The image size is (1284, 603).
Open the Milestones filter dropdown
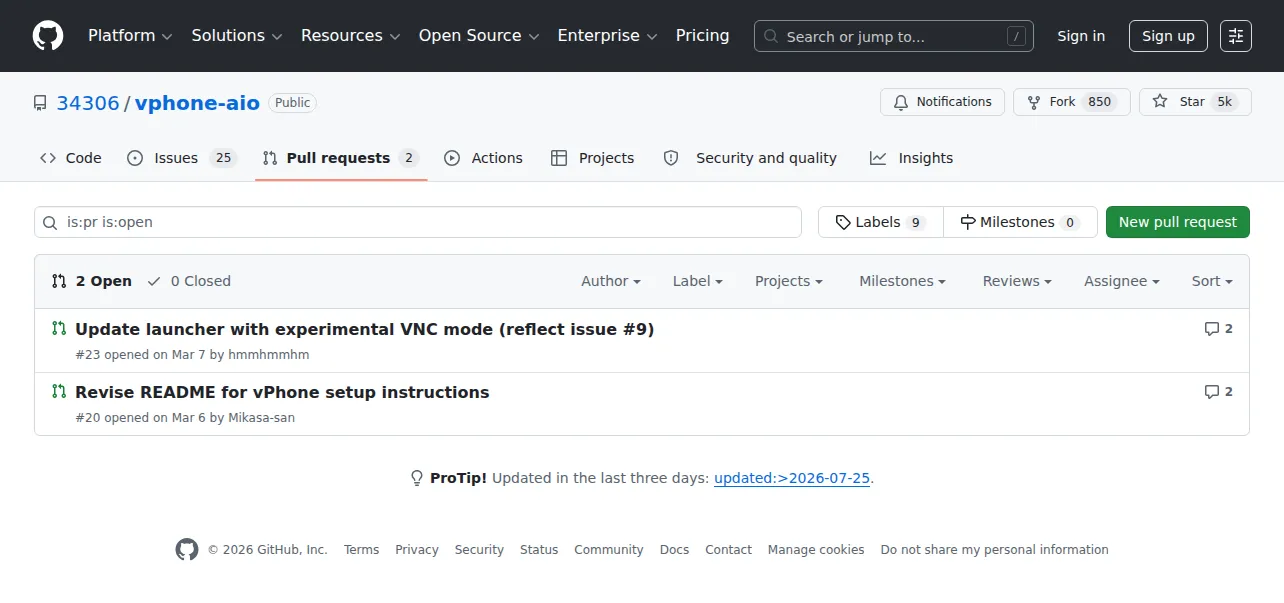click(x=902, y=281)
